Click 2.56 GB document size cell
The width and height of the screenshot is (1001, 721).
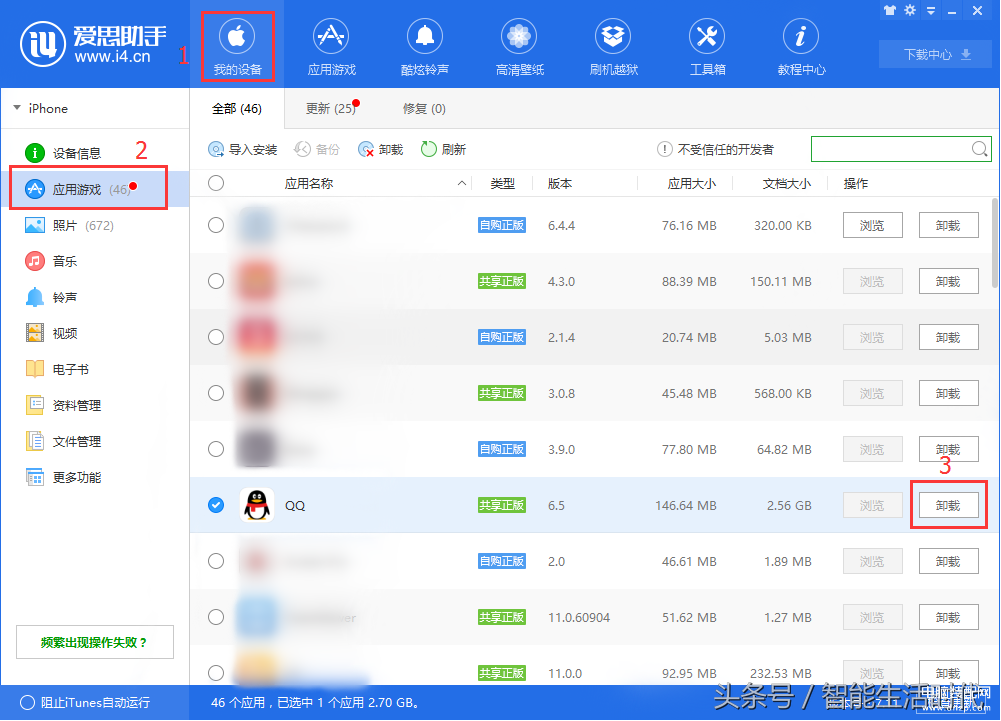tap(789, 506)
